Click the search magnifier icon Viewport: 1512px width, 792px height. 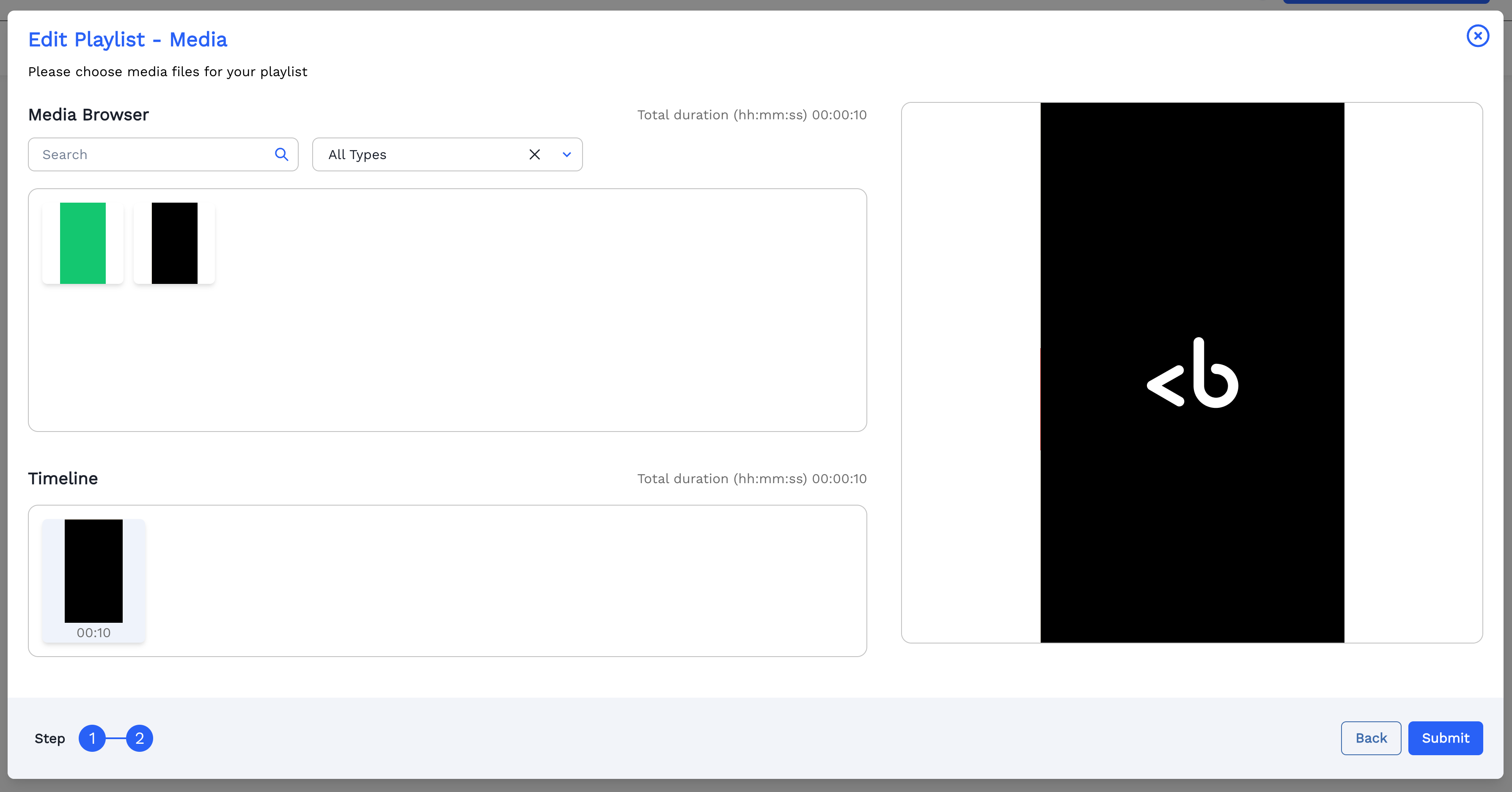pos(282,154)
